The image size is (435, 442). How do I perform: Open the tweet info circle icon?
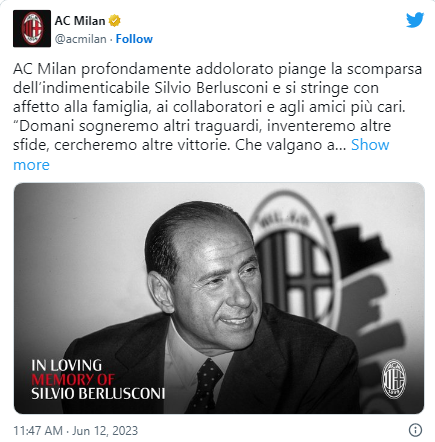pyautogui.click(x=415, y=430)
